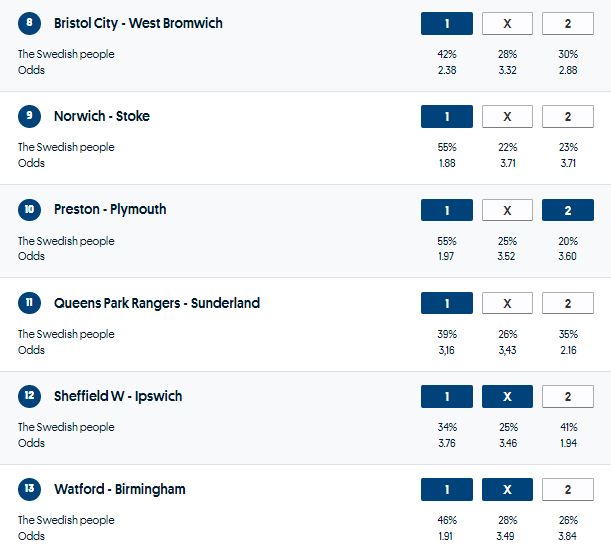Deselect away win 2 for Preston - Plymouth

click(568, 210)
